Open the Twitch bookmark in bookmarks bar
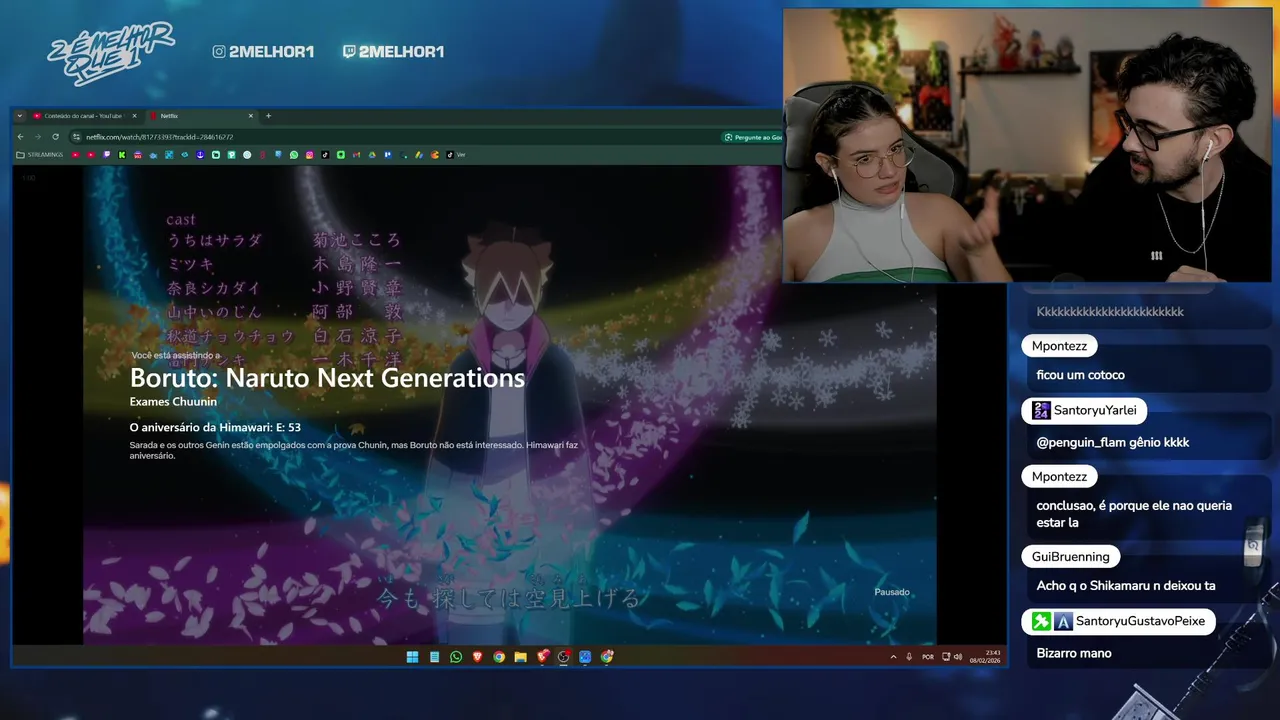Viewport: 1280px width, 720px height. pos(106,155)
